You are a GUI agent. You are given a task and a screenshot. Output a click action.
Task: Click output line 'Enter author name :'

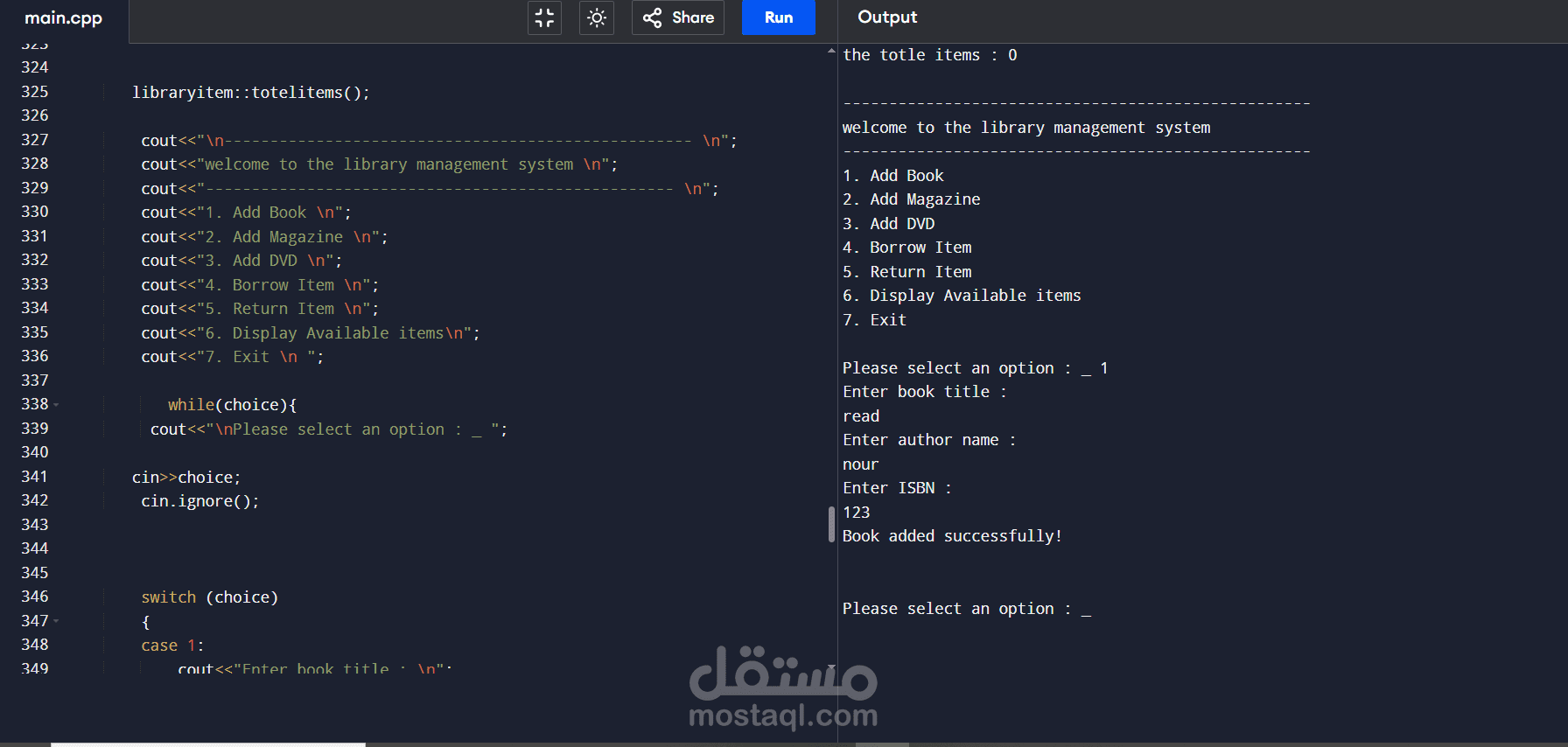point(929,440)
